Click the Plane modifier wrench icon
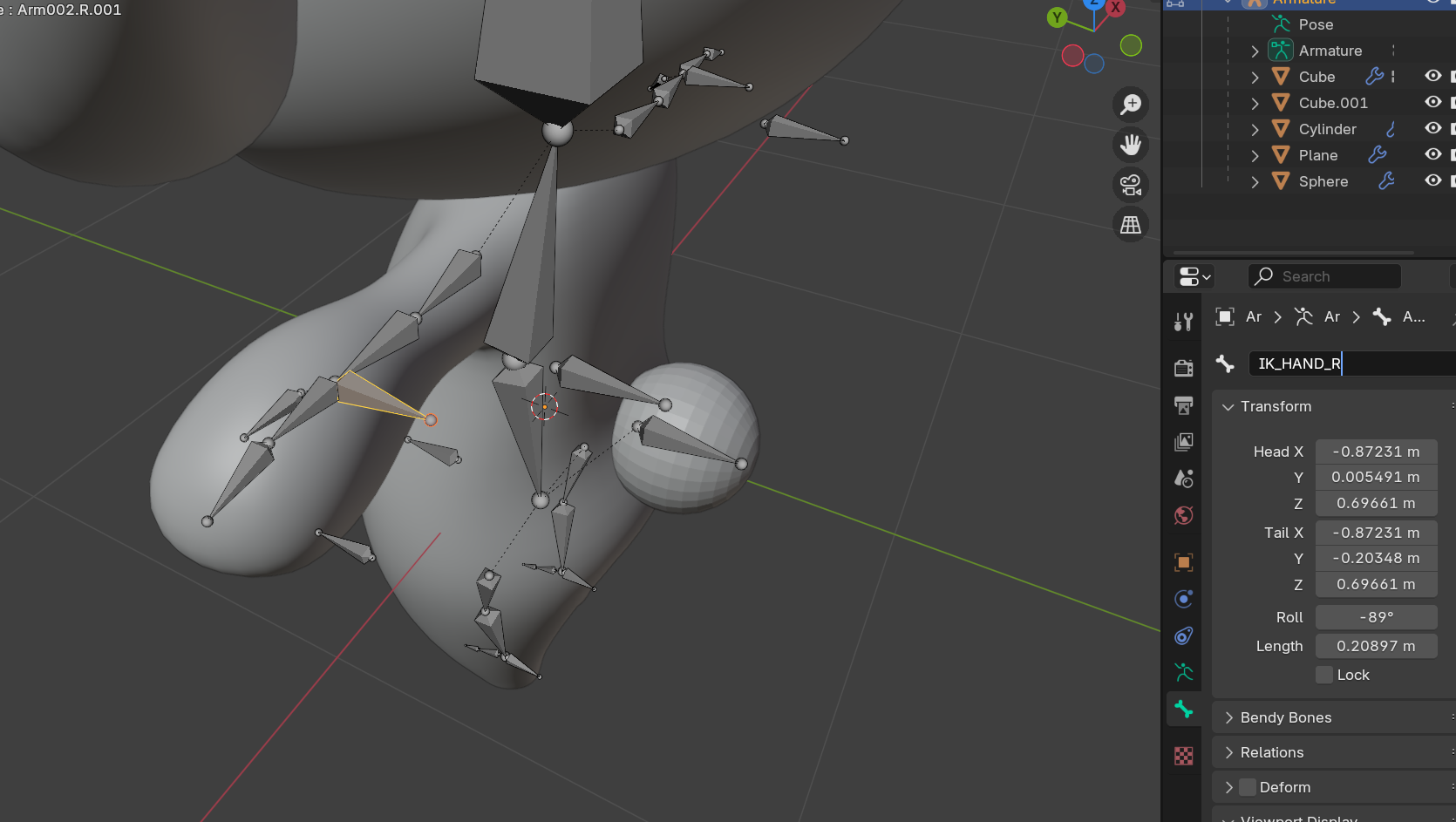The width and height of the screenshot is (1456, 822). tap(1378, 155)
